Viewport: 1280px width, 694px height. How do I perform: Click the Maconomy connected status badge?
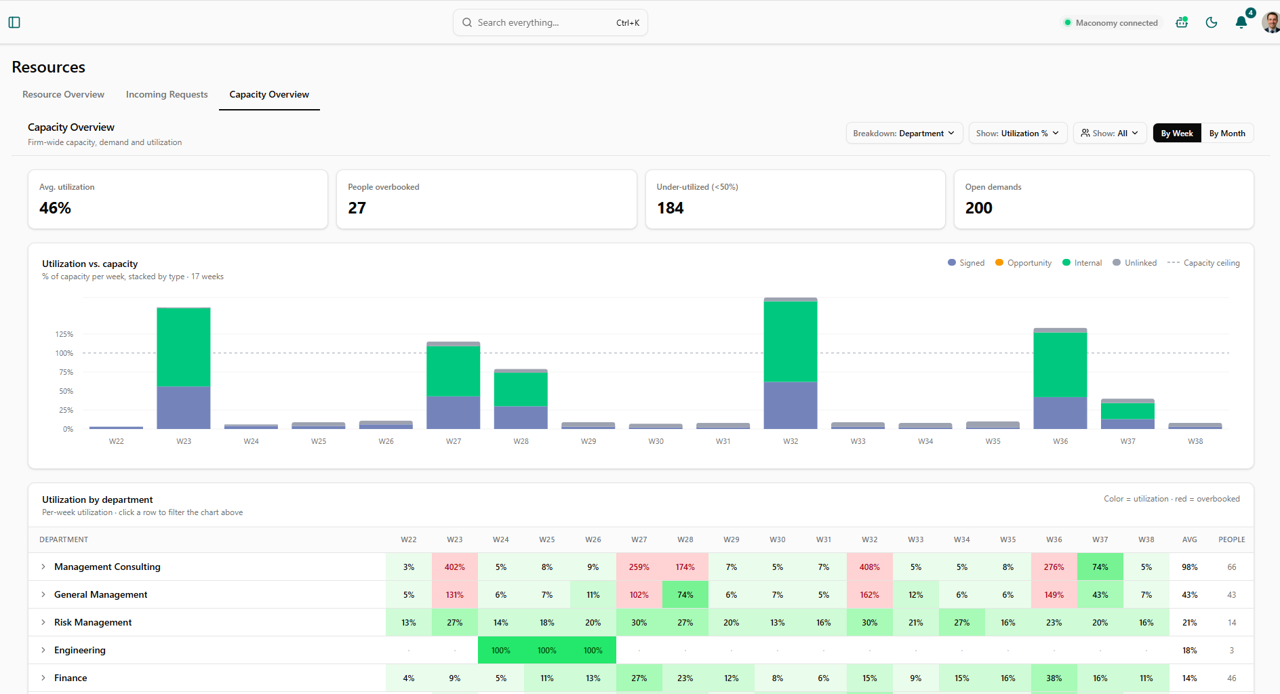click(1111, 22)
